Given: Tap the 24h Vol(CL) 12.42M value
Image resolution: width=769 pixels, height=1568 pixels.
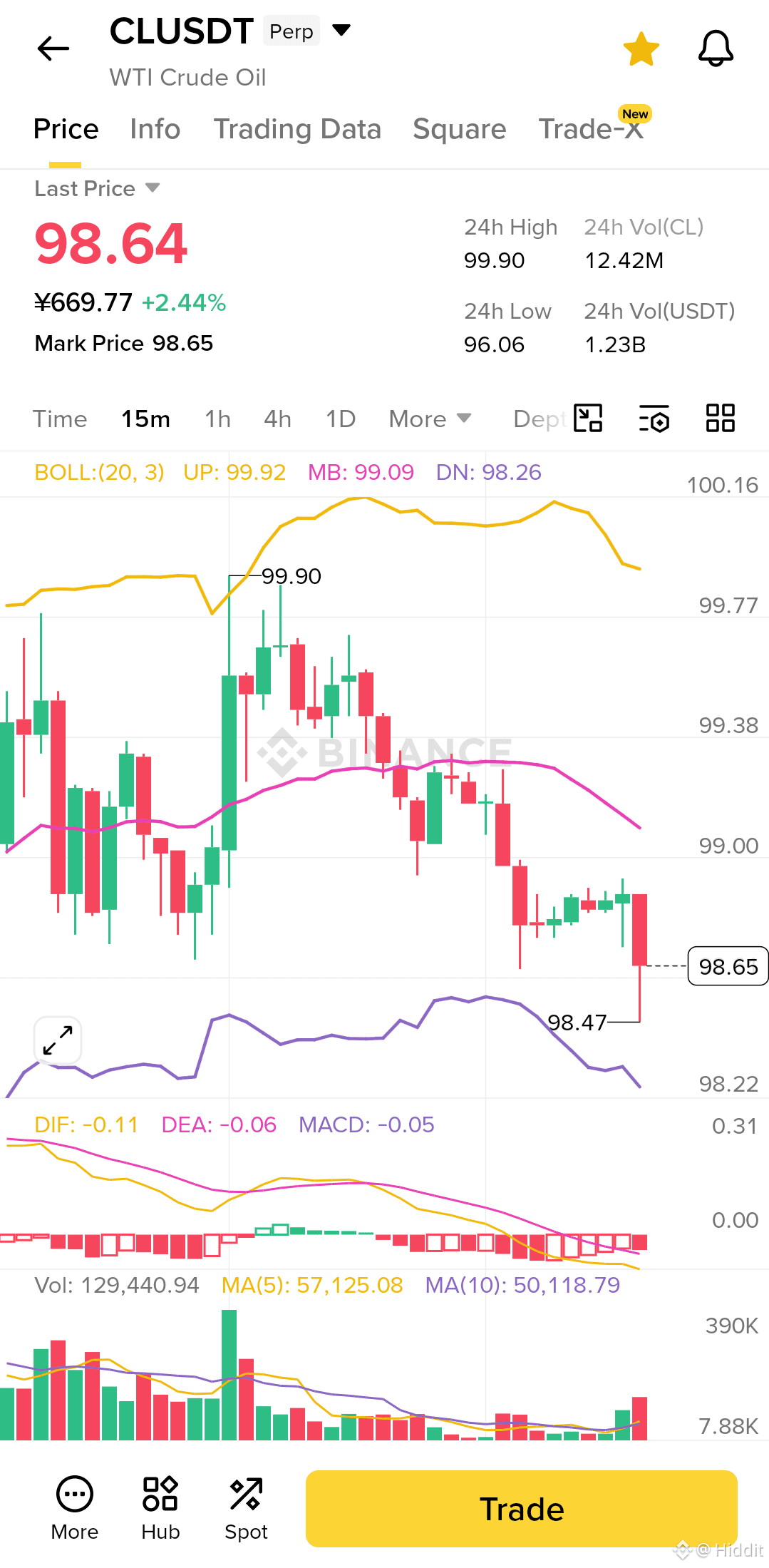Looking at the screenshot, I should (x=624, y=260).
